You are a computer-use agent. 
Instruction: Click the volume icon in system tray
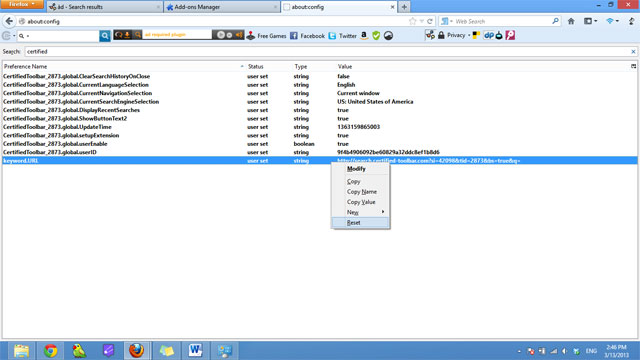564,351
